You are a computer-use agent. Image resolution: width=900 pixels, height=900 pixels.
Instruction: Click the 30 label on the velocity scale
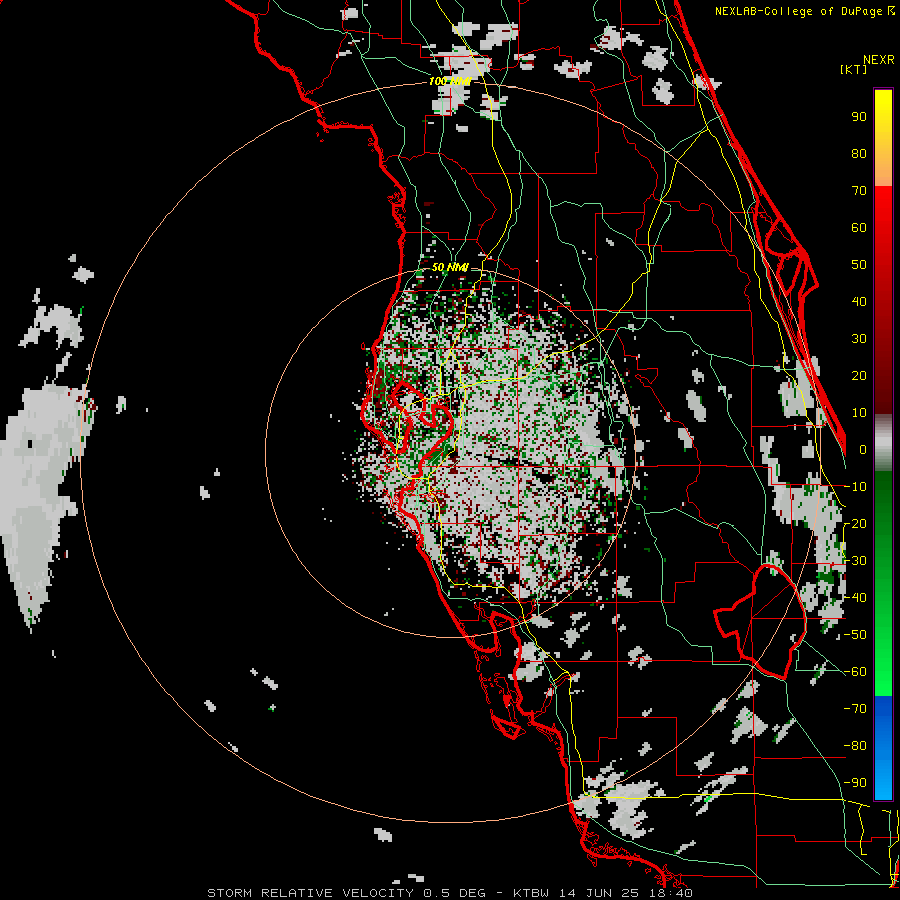(x=859, y=339)
